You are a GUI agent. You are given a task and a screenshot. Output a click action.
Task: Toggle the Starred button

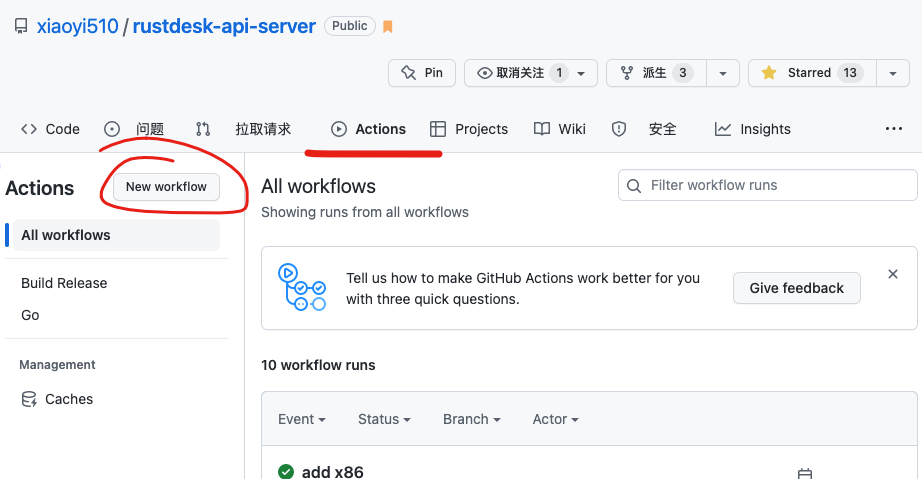point(811,73)
